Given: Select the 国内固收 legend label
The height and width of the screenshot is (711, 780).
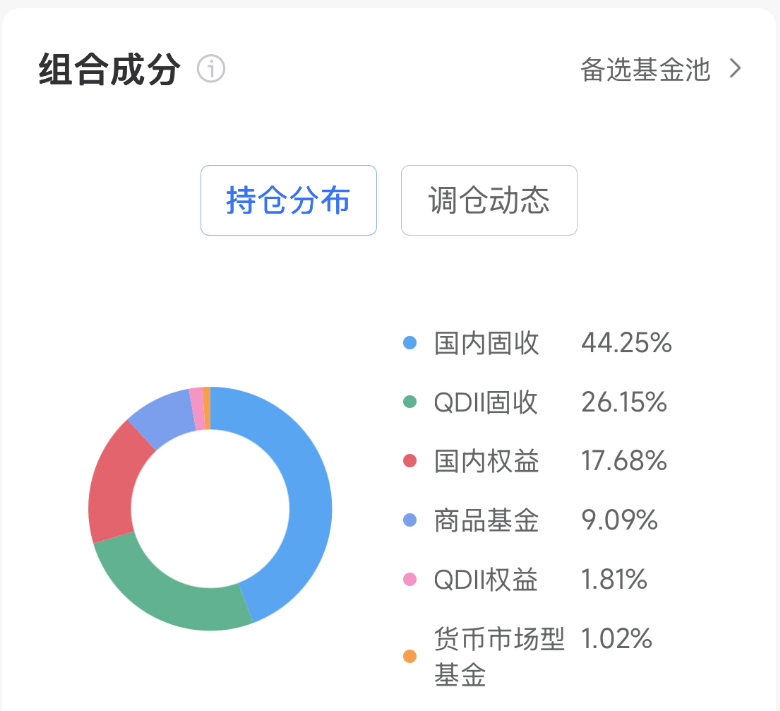Looking at the screenshot, I should coord(487,343).
